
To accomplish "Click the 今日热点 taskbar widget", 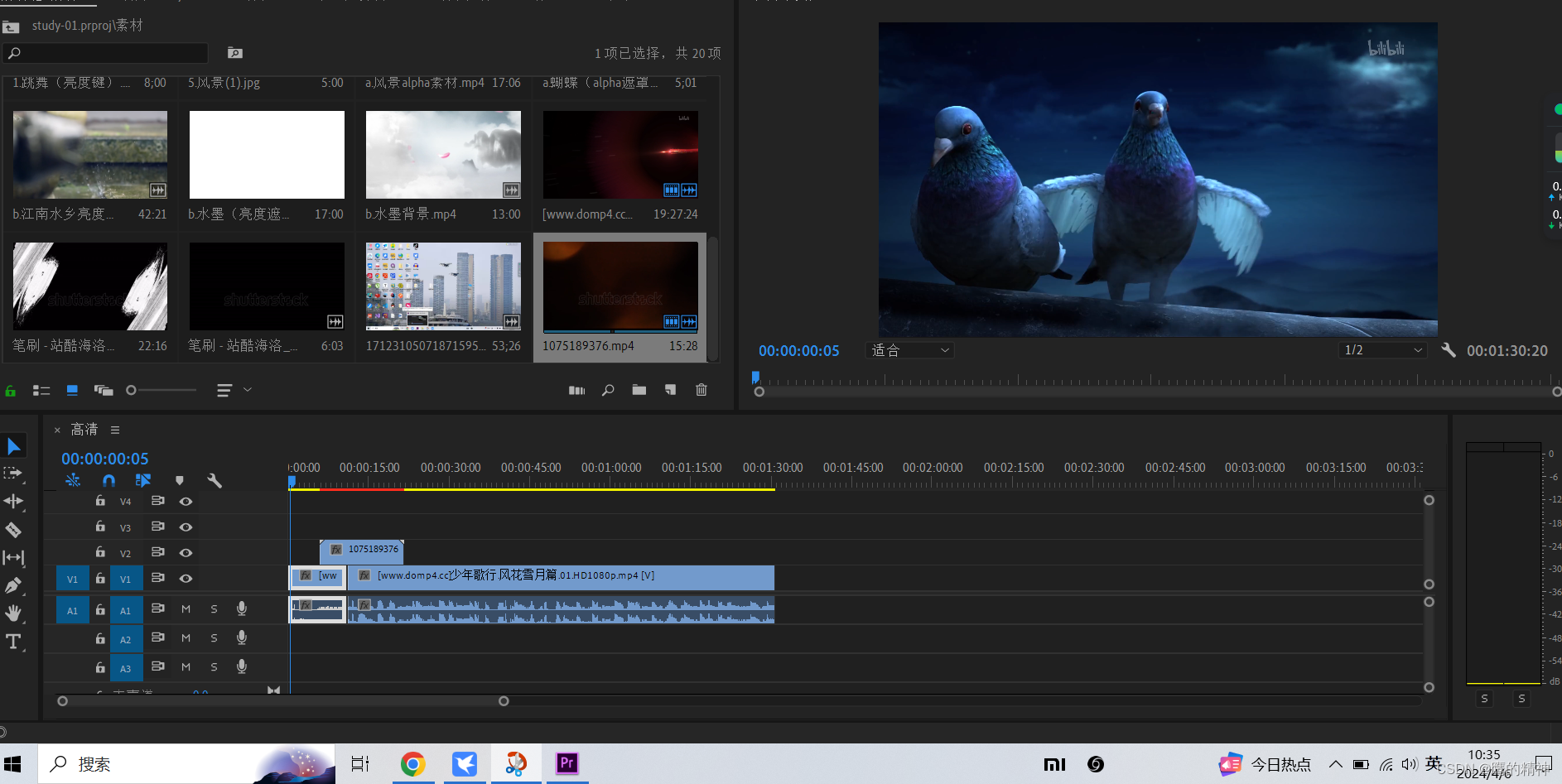I will tap(1266, 764).
